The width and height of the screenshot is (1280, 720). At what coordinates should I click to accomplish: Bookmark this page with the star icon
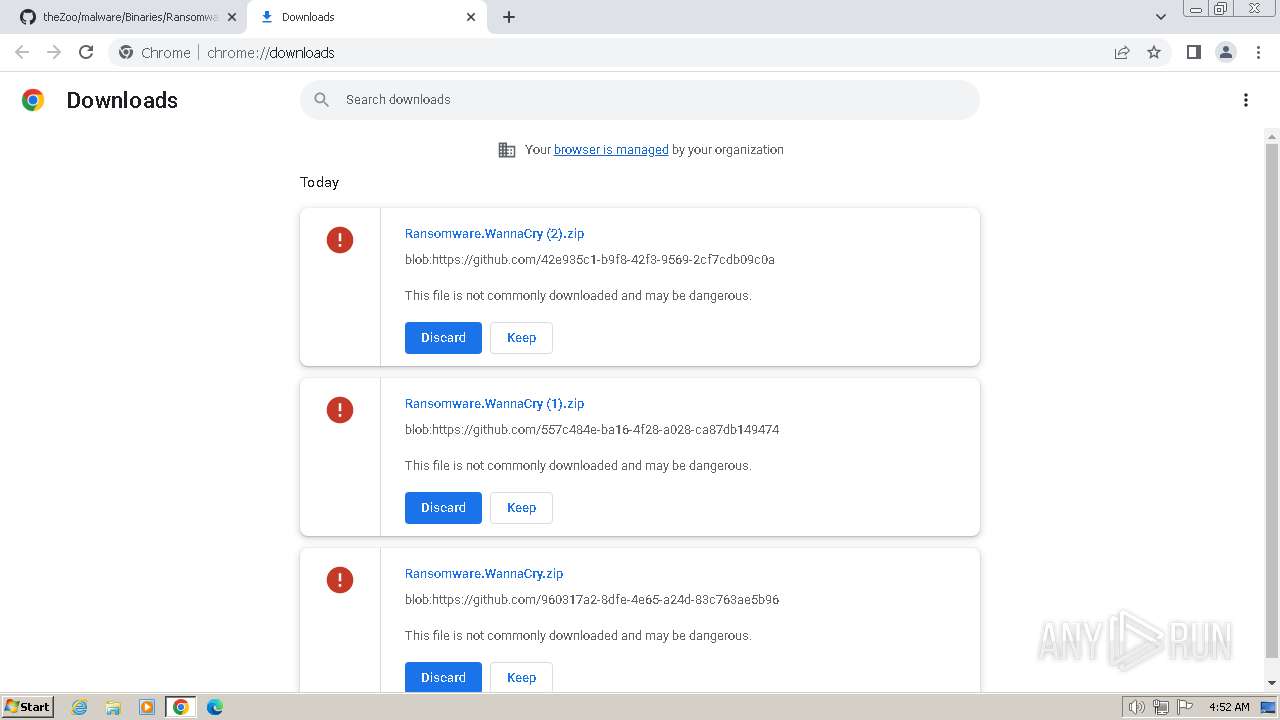point(1154,52)
